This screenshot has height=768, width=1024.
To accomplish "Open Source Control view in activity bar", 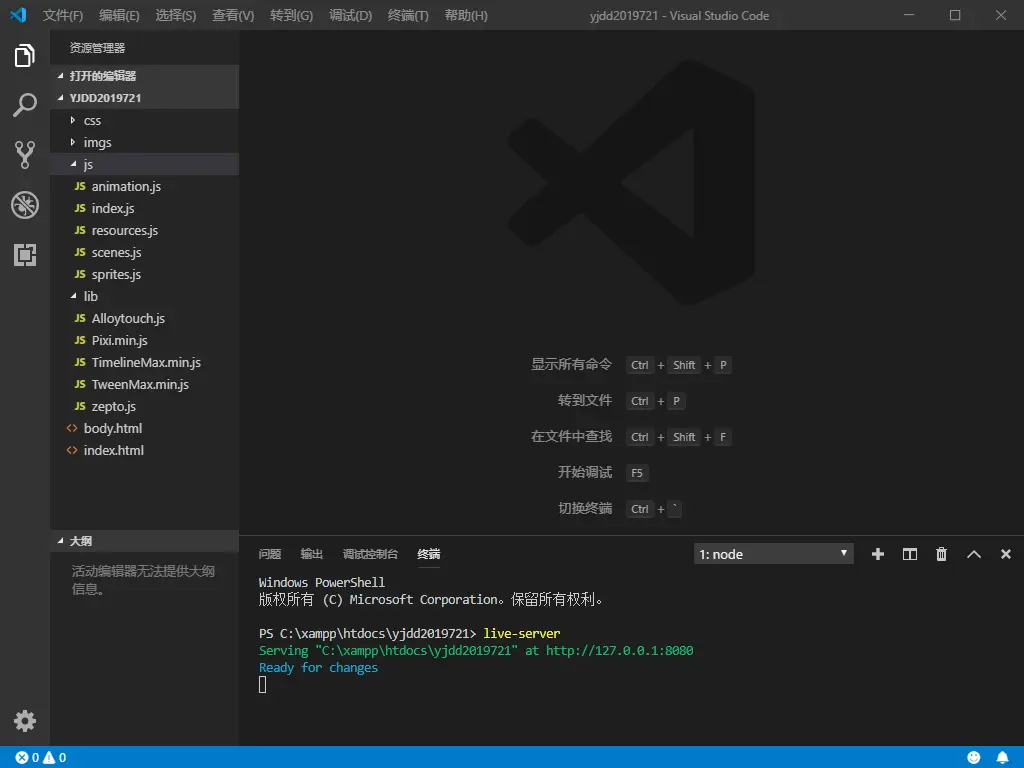I will pos(25,155).
